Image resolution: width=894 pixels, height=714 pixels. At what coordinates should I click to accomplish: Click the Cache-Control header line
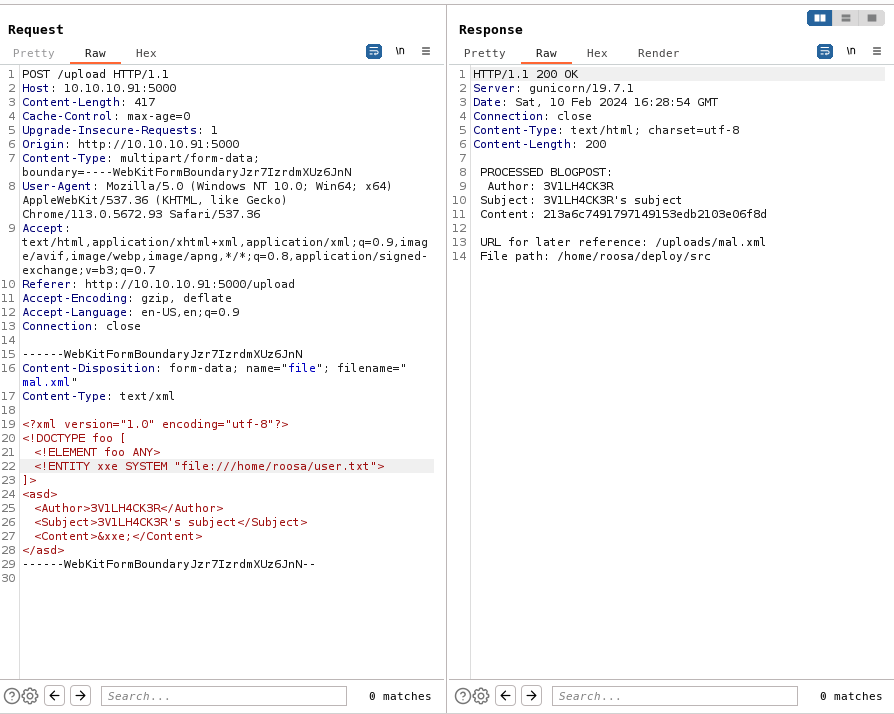coord(106,116)
